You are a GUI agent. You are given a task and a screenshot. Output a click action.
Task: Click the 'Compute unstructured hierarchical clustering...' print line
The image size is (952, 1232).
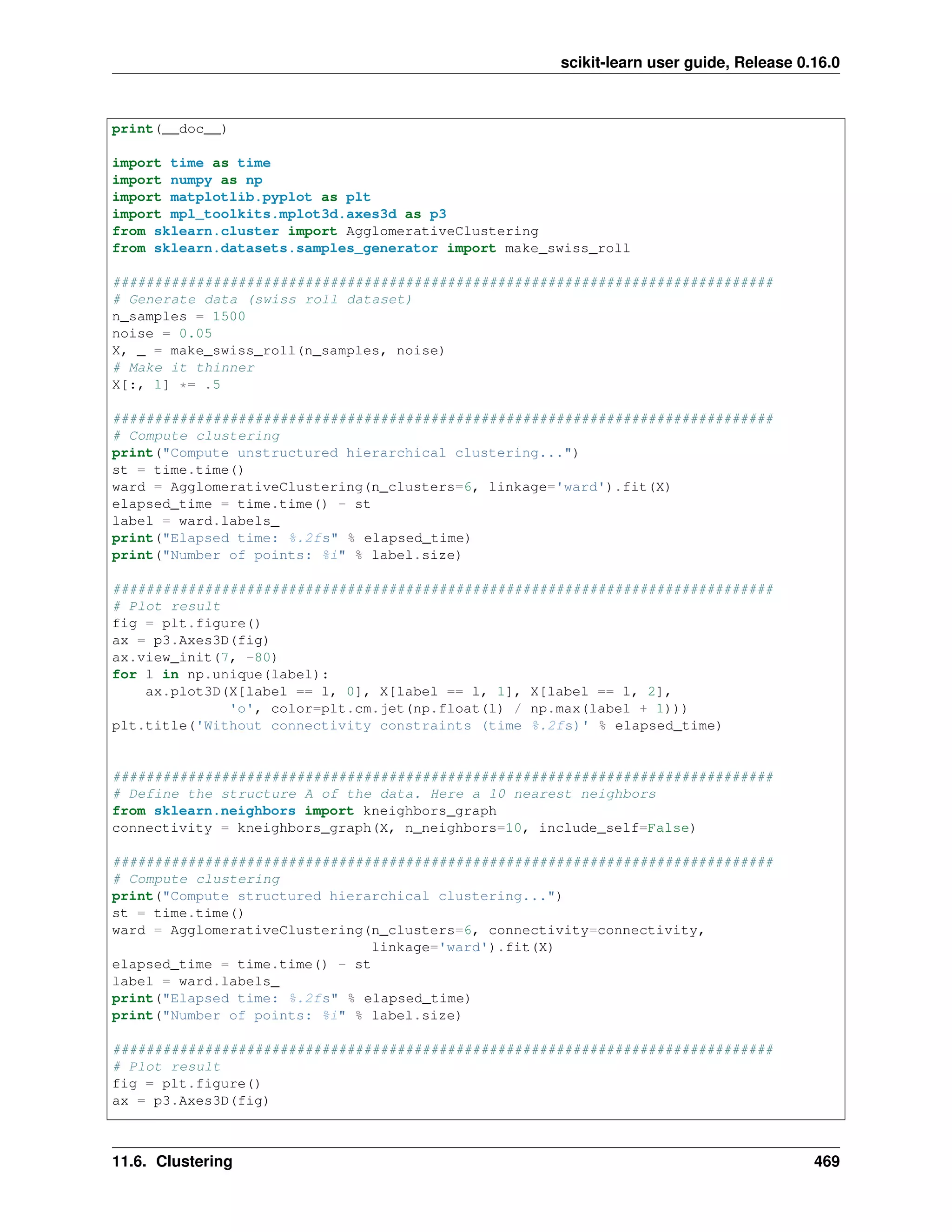pos(345,453)
